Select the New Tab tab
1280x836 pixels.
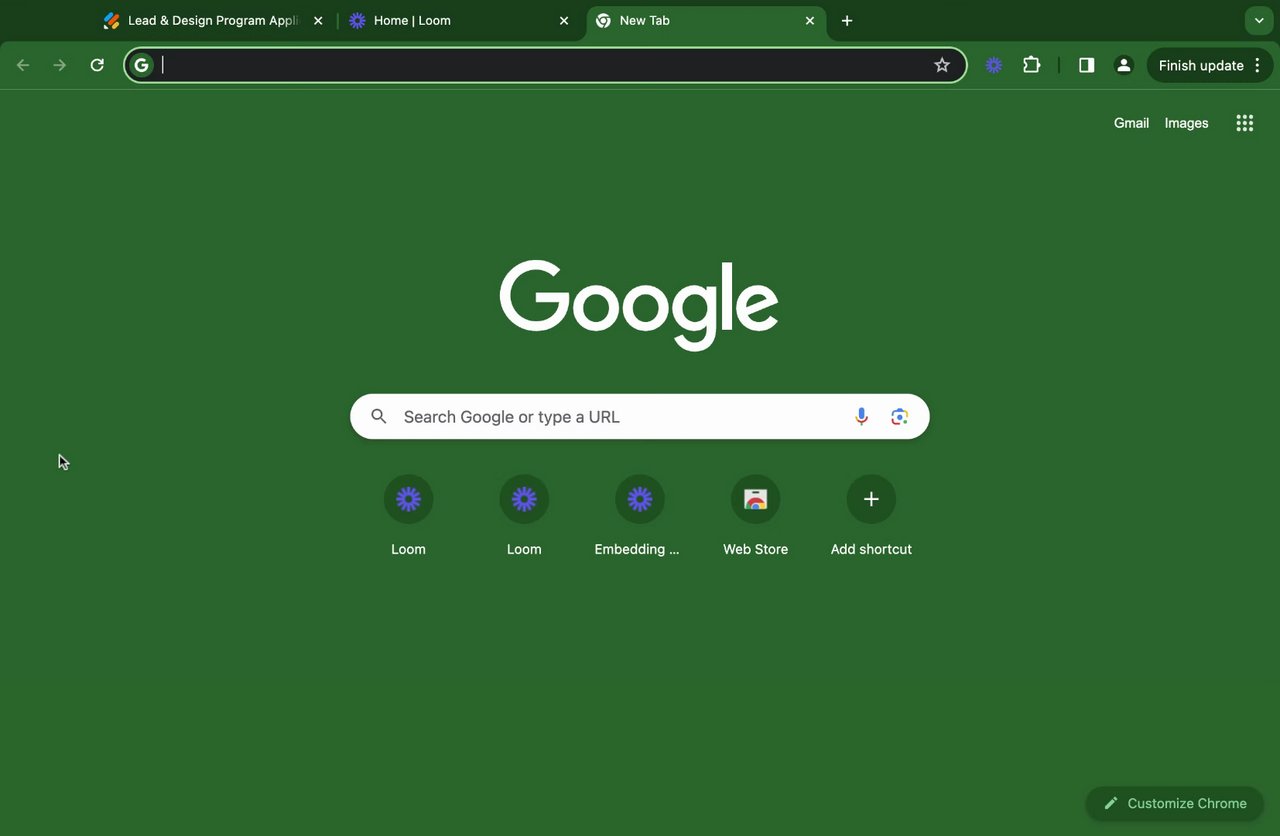click(704, 20)
